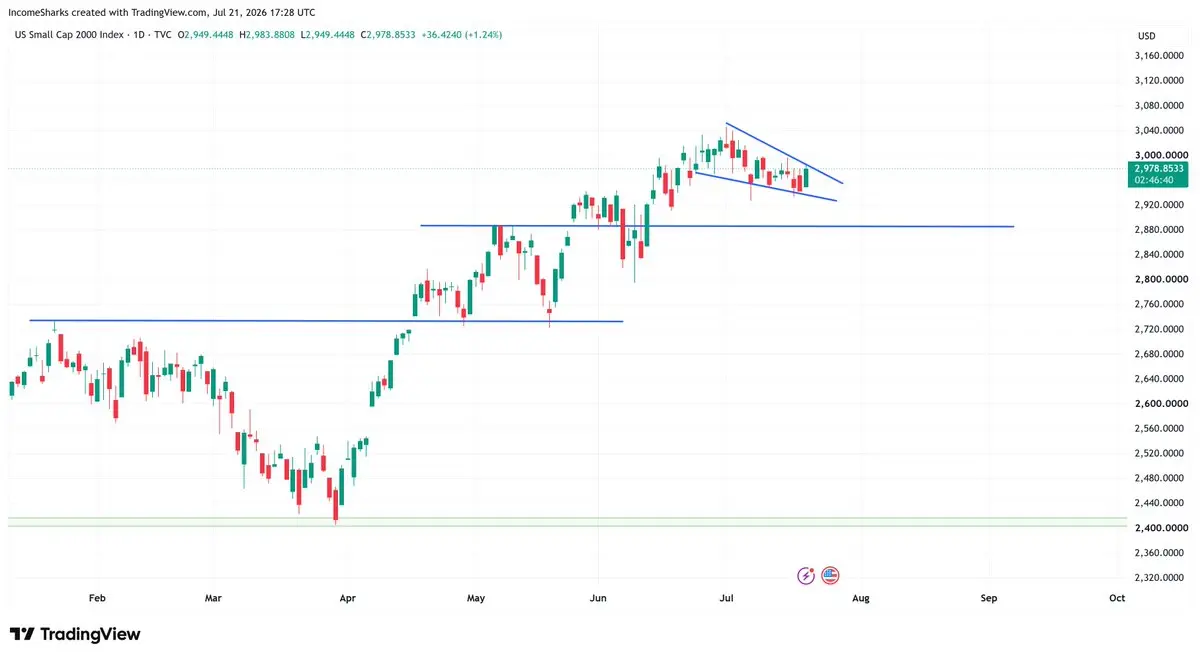Click the Oct label on time axis

tap(1117, 598)
